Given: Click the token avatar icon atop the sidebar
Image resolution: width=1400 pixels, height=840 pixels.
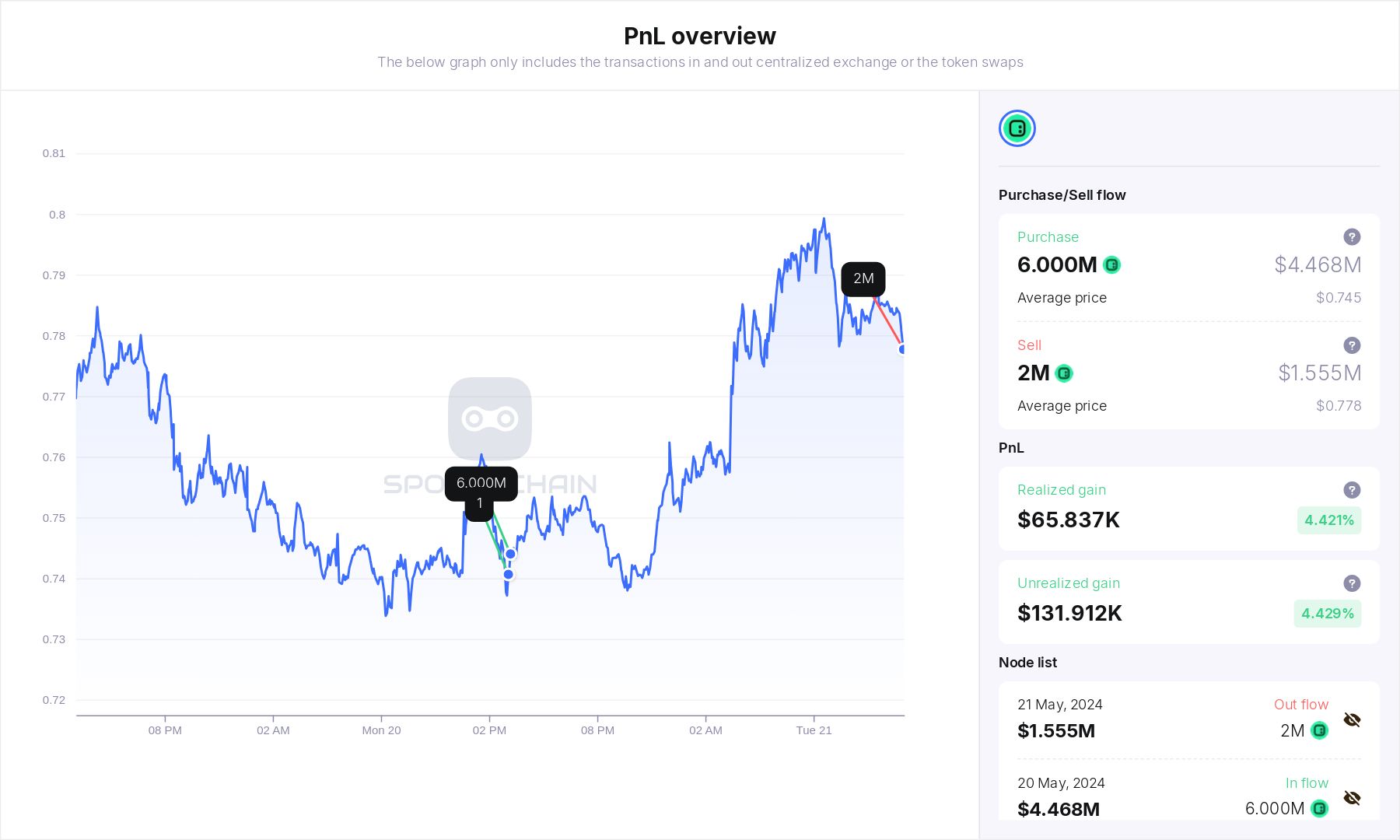Looking at the screenshot, I should 1017,128.
